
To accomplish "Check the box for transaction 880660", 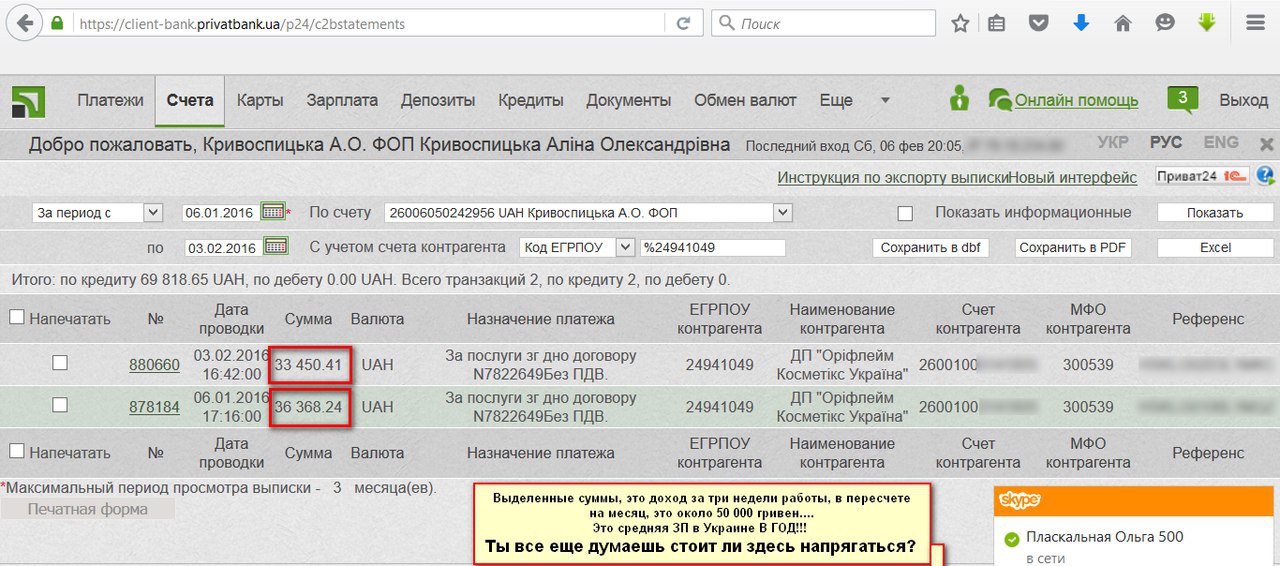I will click(60, 363).
